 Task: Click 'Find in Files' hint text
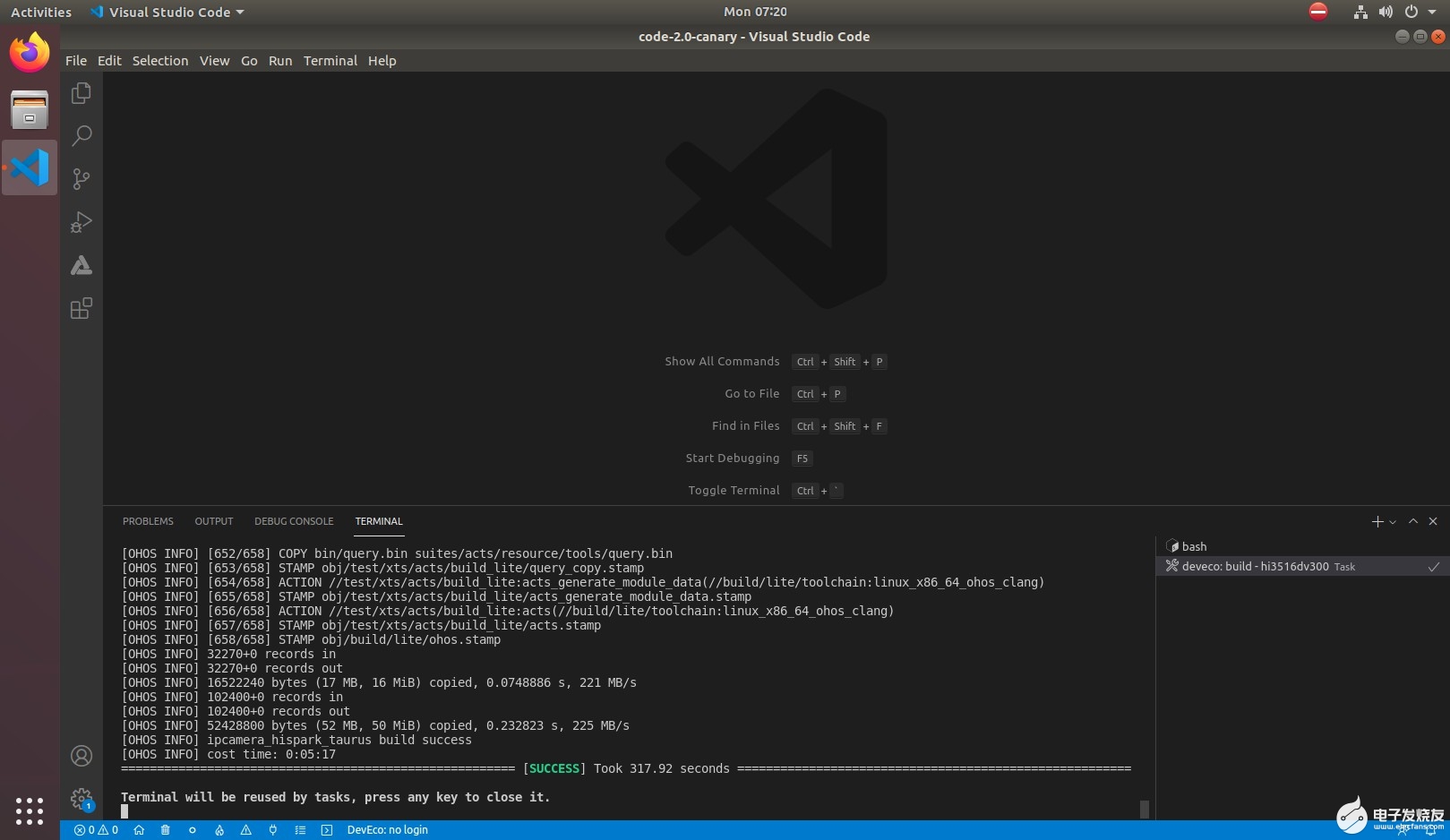click(746, 426)
